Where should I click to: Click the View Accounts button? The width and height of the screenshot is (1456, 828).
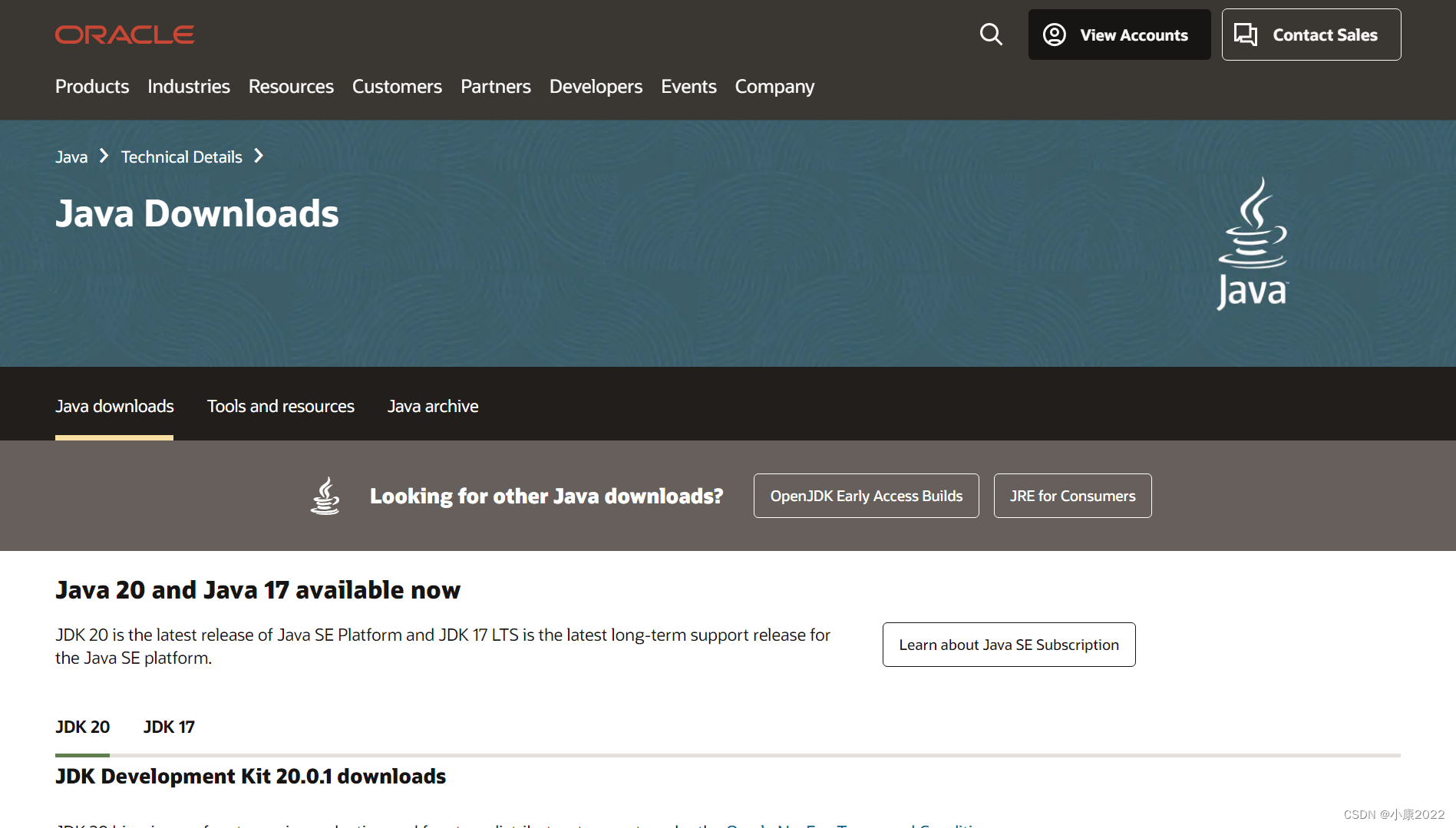(x=1119, y=35)
